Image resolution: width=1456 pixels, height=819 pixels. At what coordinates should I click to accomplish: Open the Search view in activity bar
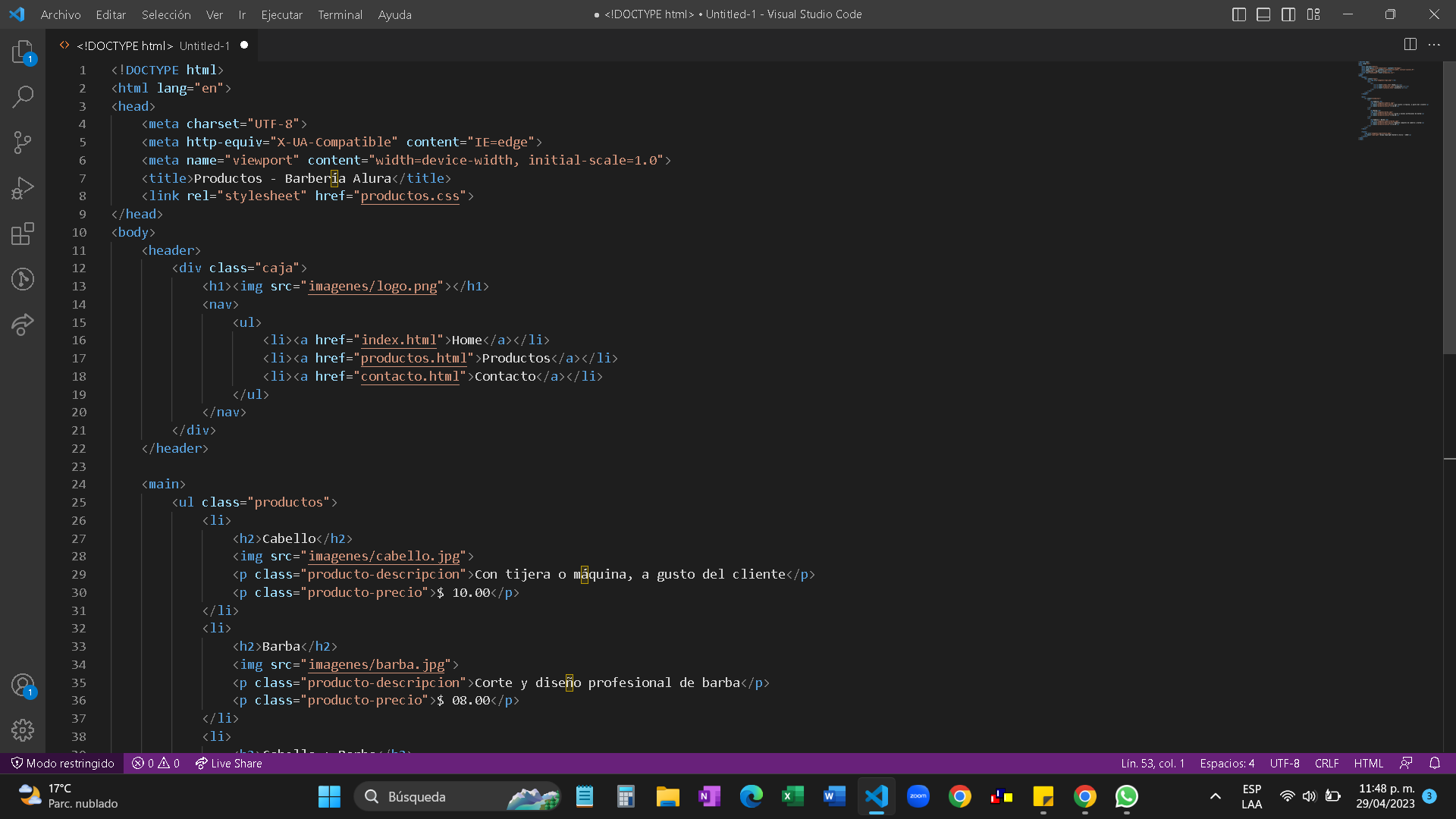(23, 97)
